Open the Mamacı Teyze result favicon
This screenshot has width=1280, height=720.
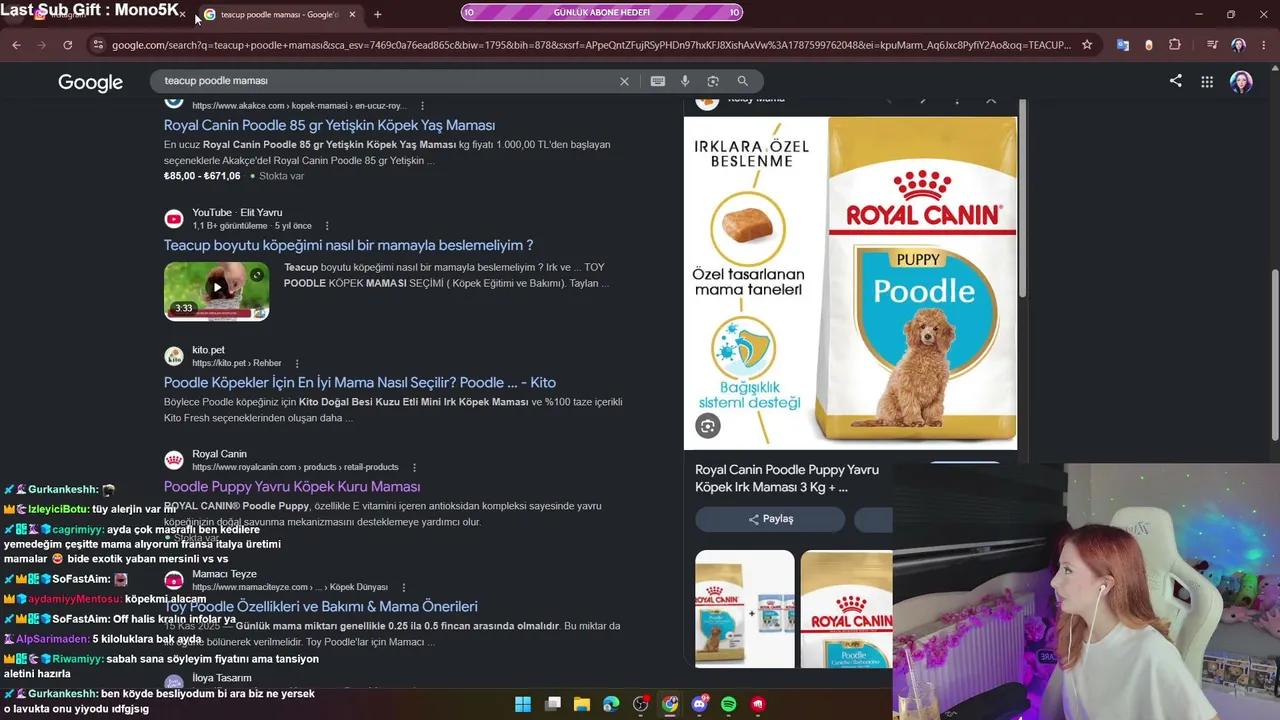point(174,580)
